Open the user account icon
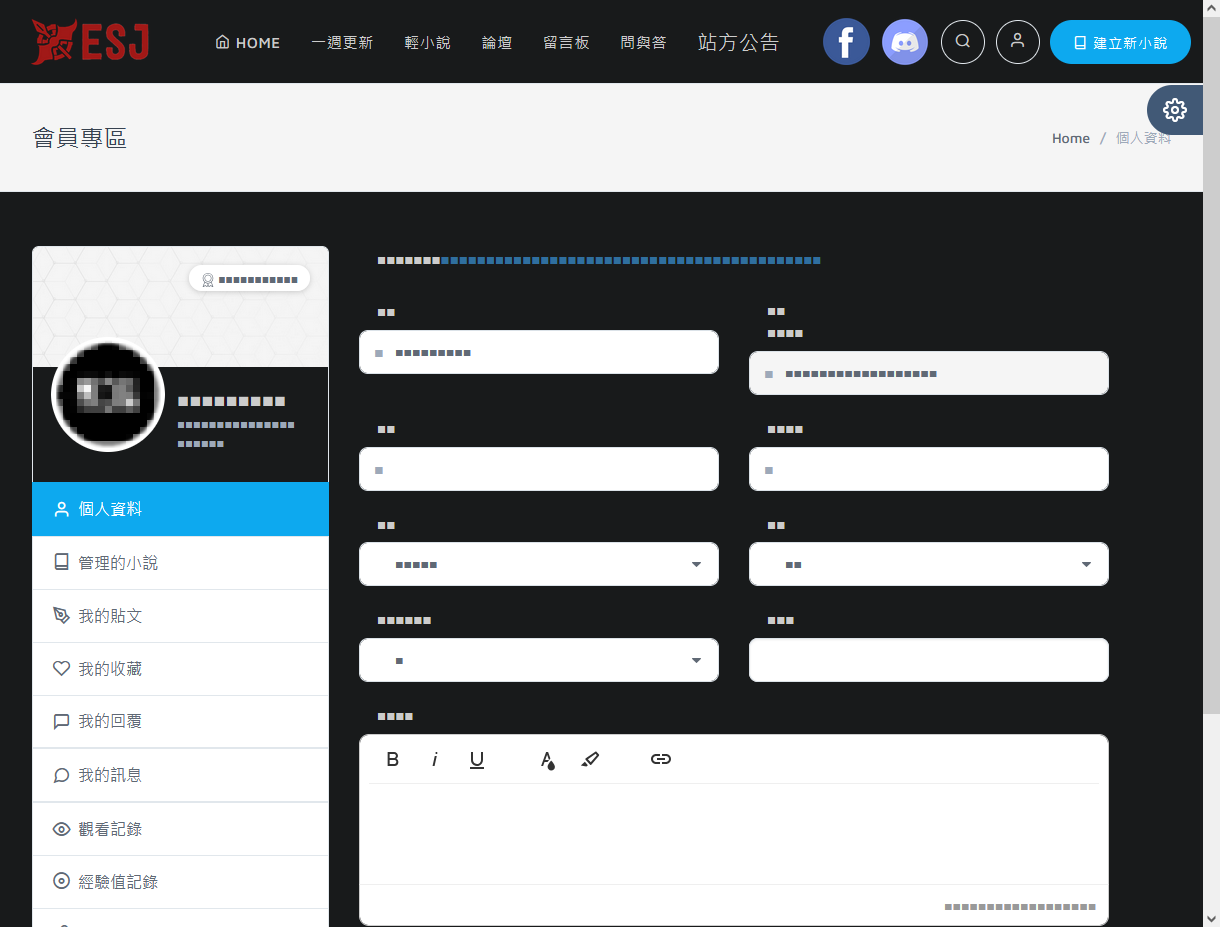This screenshot has height=927, width=1220. (1018, 42)
